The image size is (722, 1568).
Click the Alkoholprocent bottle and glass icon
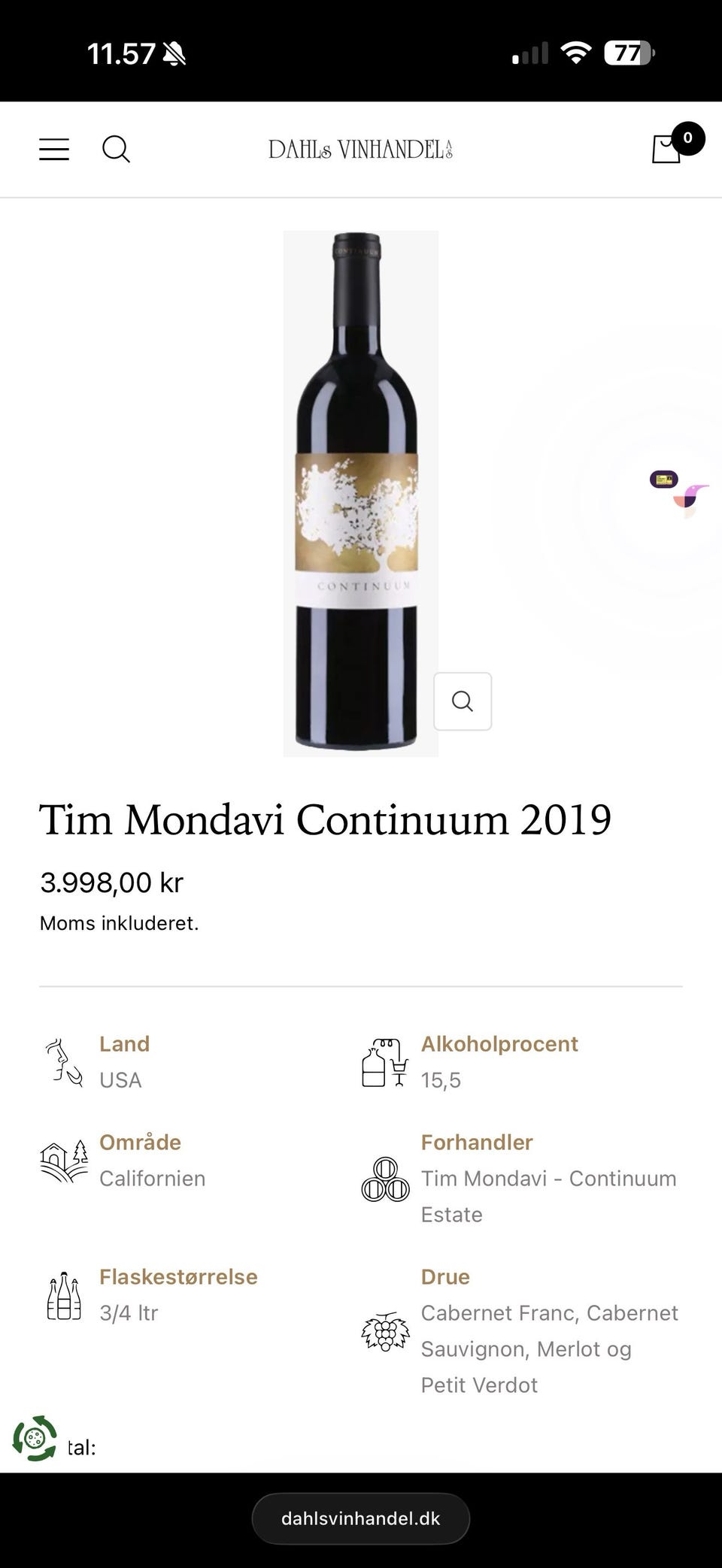click(x=384, y=1062)
